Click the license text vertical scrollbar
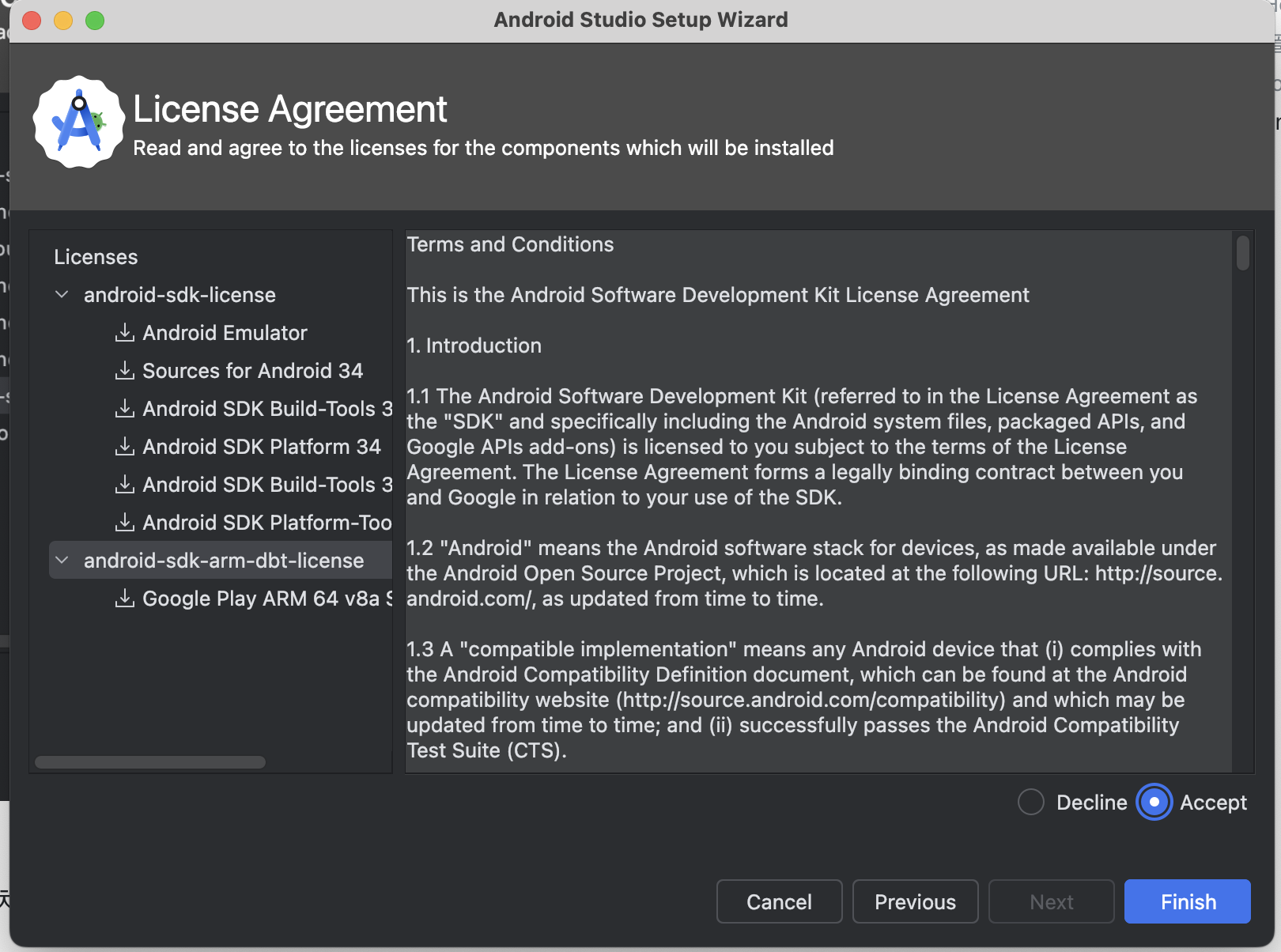 tap(1243, 253)
